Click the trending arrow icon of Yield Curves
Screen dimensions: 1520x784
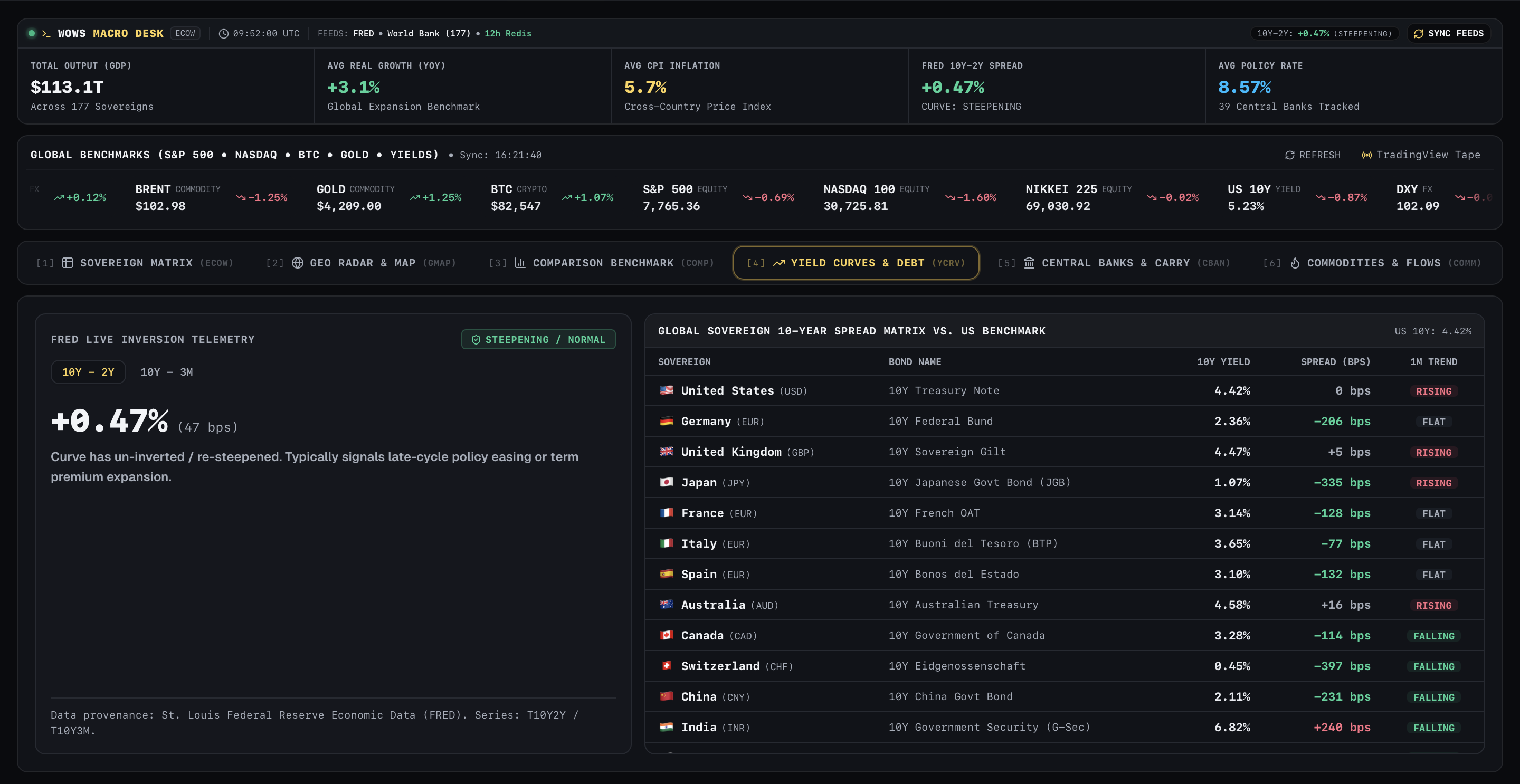[779, 263]
